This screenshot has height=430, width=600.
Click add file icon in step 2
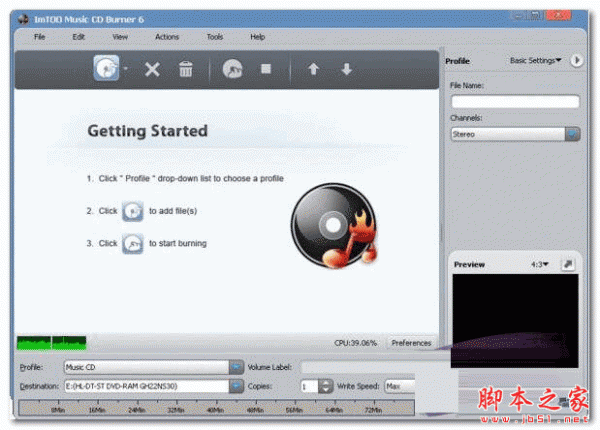pos(133,211)
